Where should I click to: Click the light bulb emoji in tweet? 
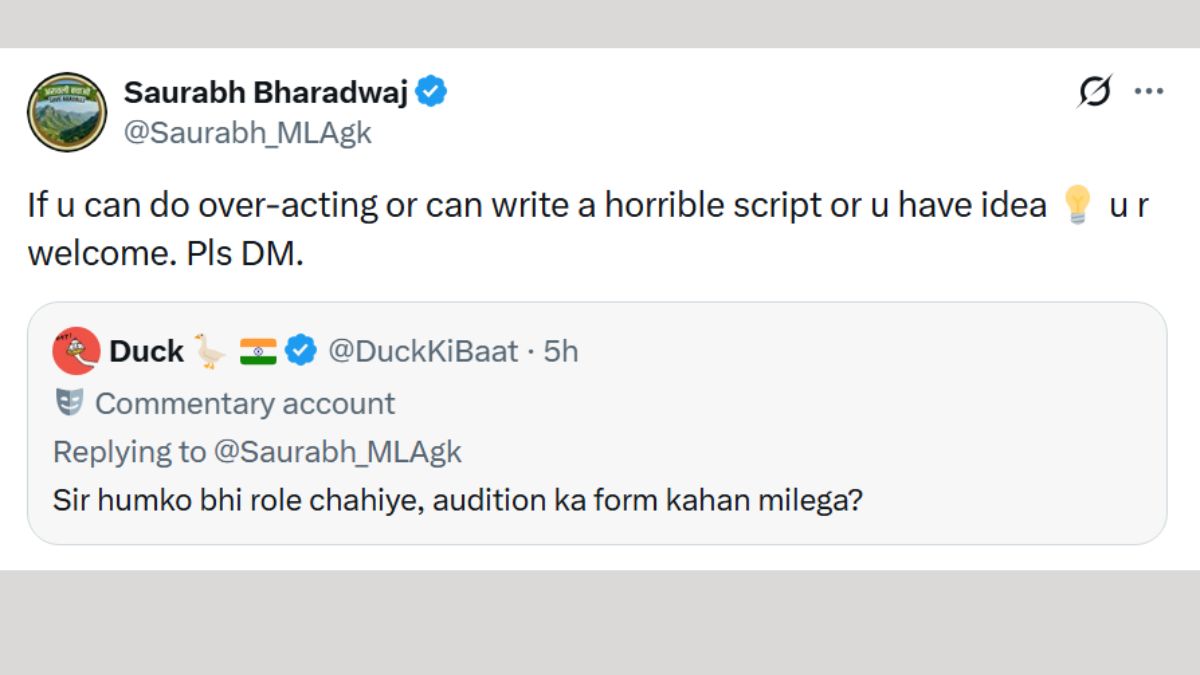1077,206
